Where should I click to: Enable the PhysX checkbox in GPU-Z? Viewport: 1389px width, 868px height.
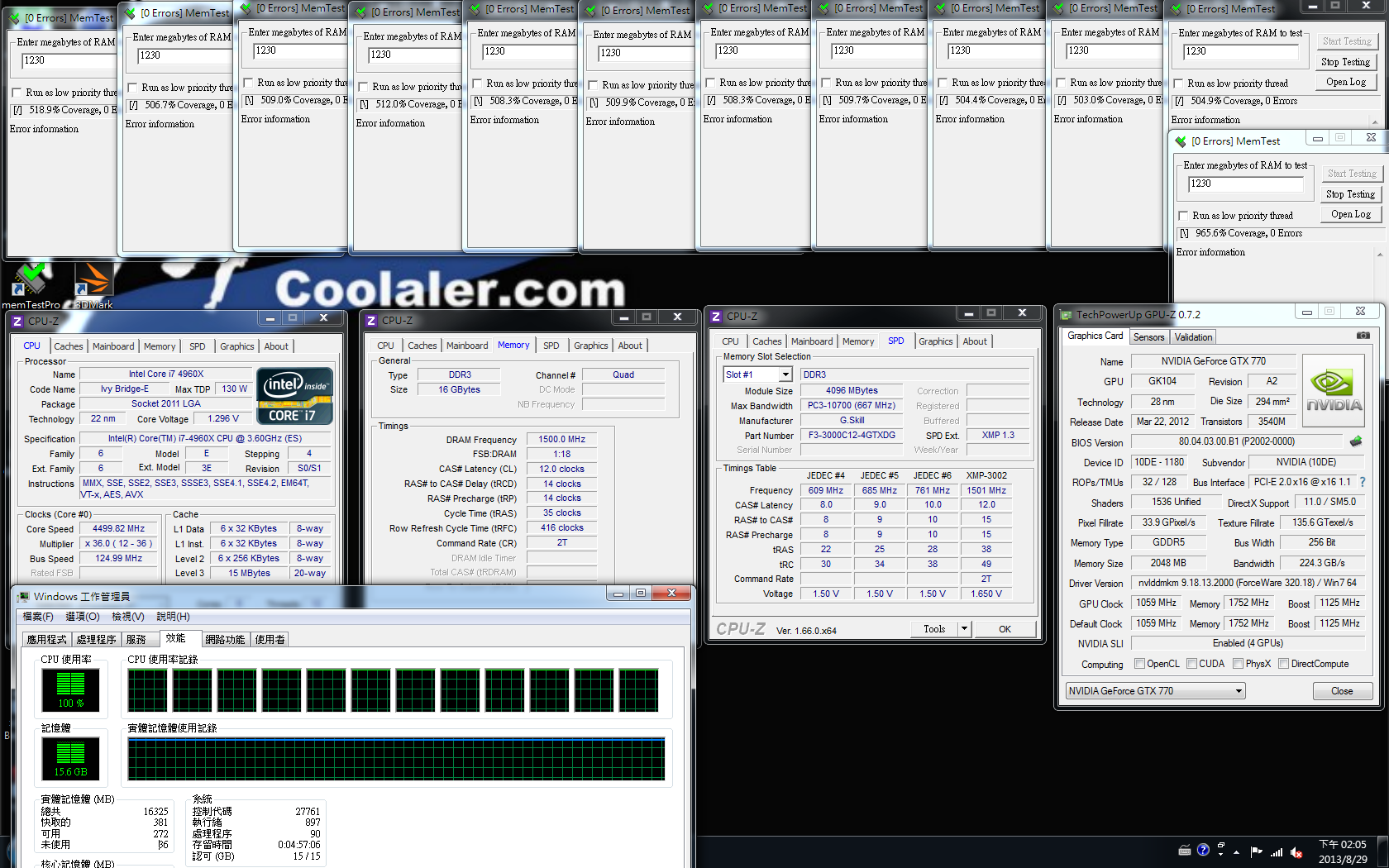[1239, 664]
